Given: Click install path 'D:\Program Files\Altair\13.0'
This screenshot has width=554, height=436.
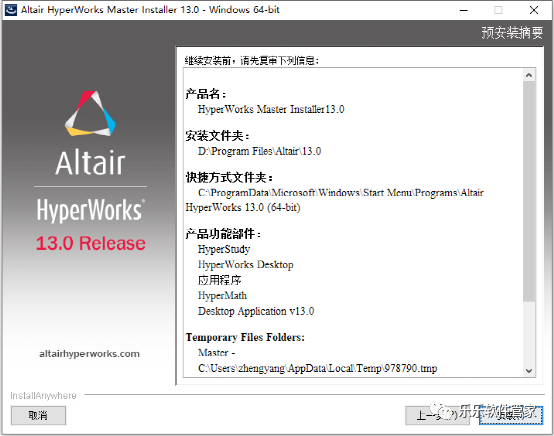Looking at the screenshot, I should click(259, 151).
